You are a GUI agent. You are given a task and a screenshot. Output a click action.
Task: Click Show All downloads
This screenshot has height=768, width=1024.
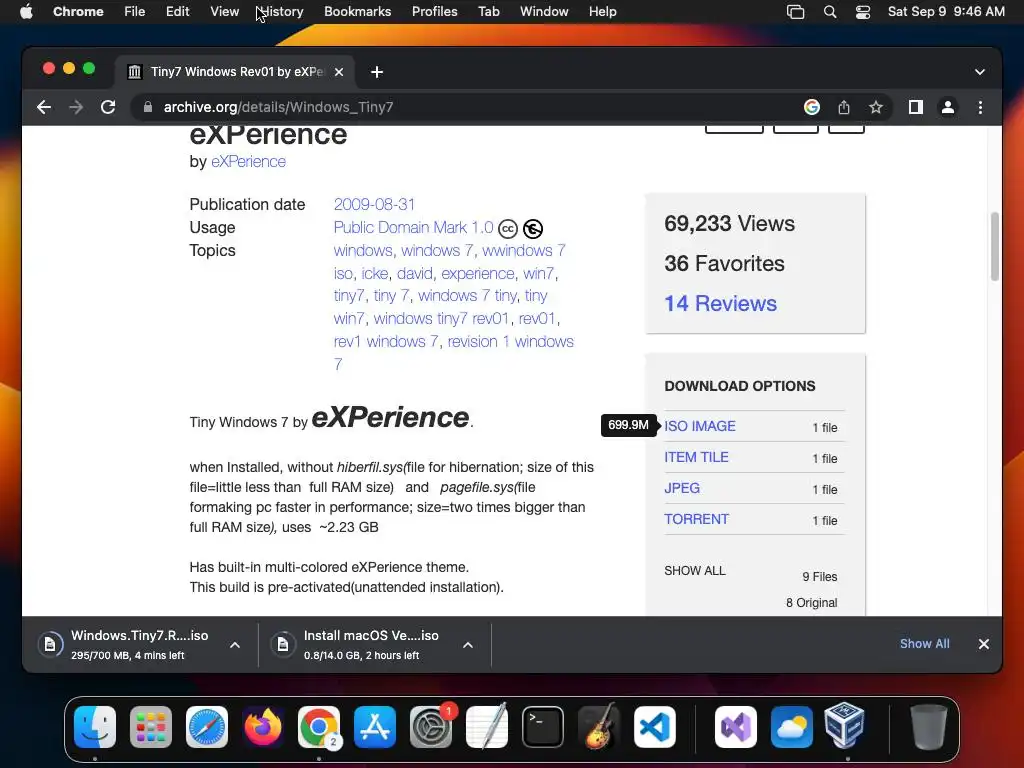tap(924, 644)
